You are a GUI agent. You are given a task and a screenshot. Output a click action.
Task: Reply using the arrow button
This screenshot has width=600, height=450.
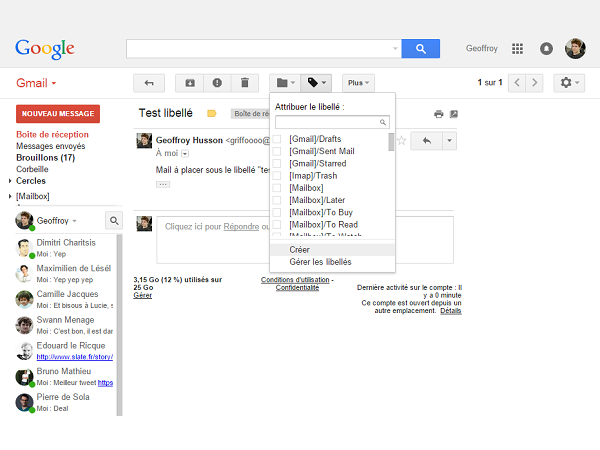(427, 141)
